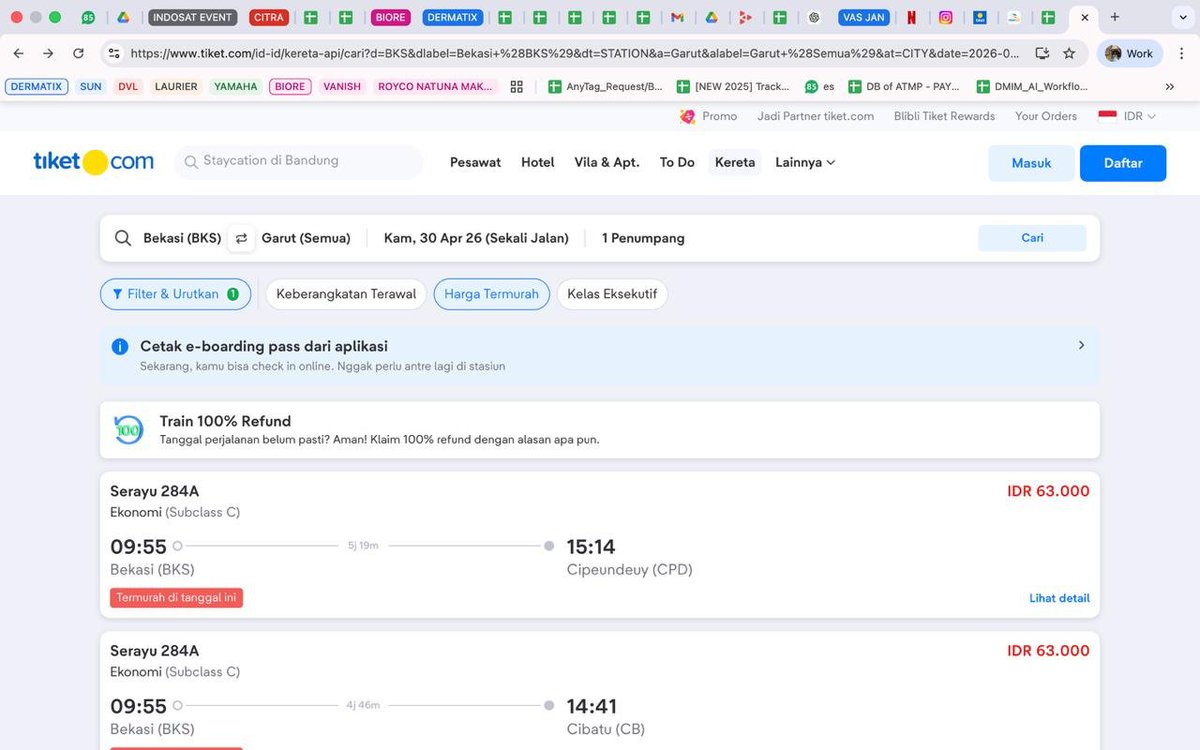Open the YAMAHA bookmark folder
The height and width of the screenshot is (750, 1200).
pyautogui.click(x=235, y=87)
